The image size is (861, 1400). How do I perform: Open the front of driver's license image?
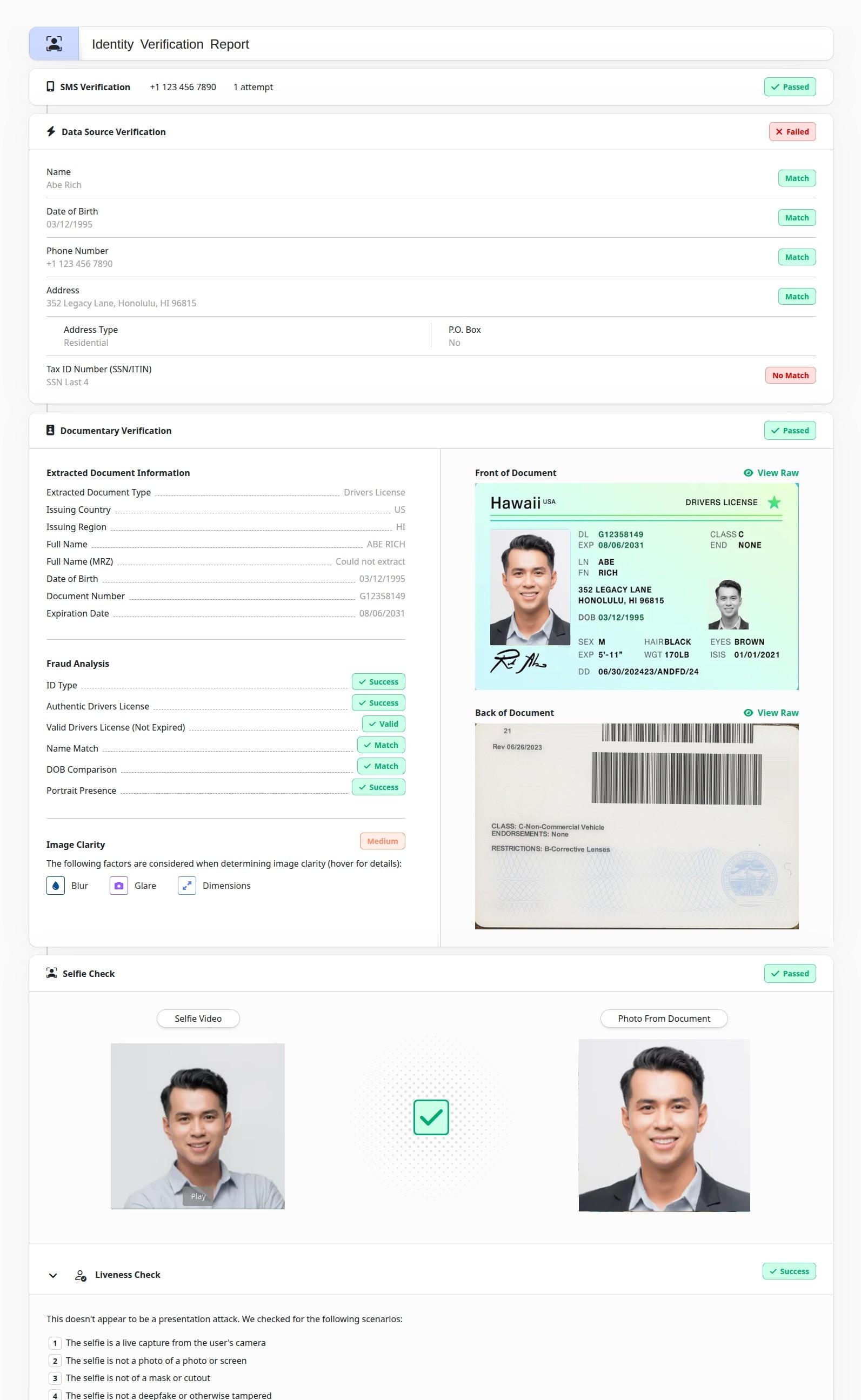click(637, 586)
